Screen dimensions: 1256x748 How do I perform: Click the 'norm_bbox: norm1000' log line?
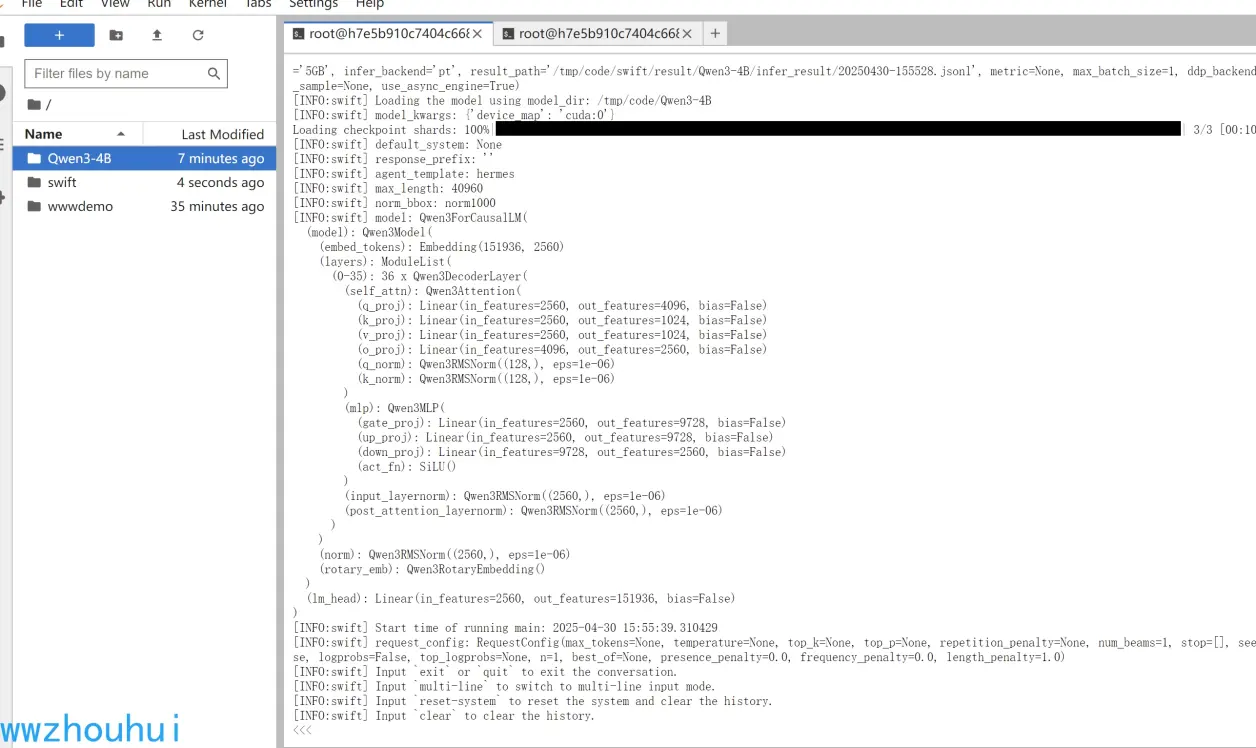tap(394, 202)
